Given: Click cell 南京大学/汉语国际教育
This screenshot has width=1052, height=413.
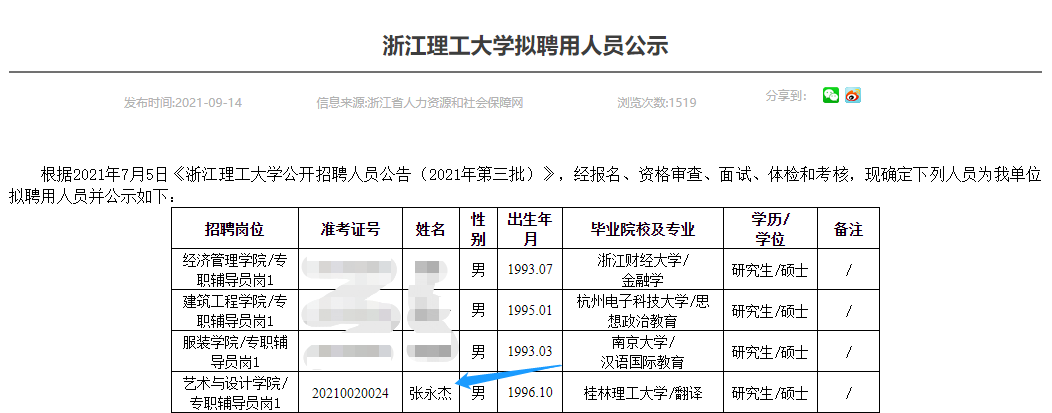Looking at the screenshot, I should click(643, 351).
